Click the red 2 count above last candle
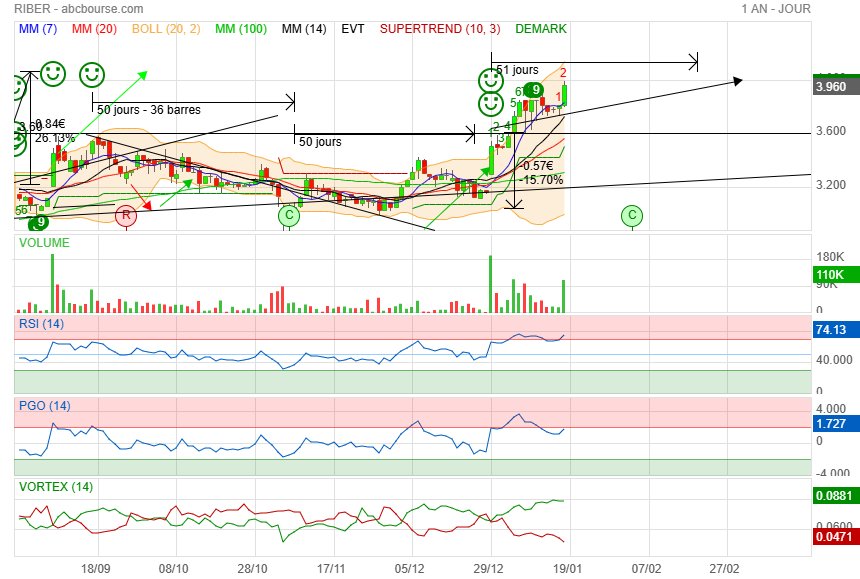860x579 pixels. tap(563, 73)
